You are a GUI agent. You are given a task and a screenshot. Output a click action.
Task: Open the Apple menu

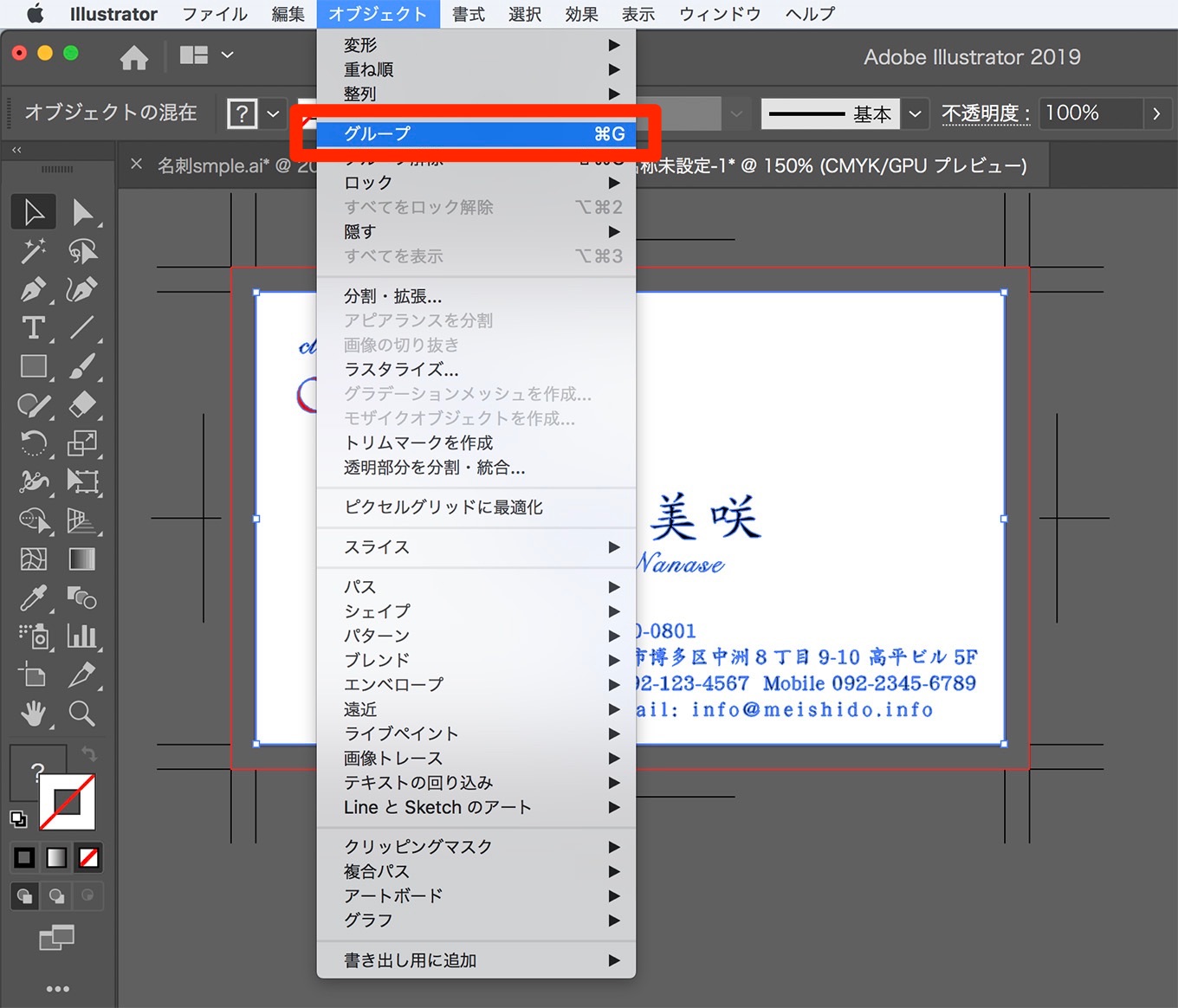[35, 14]
